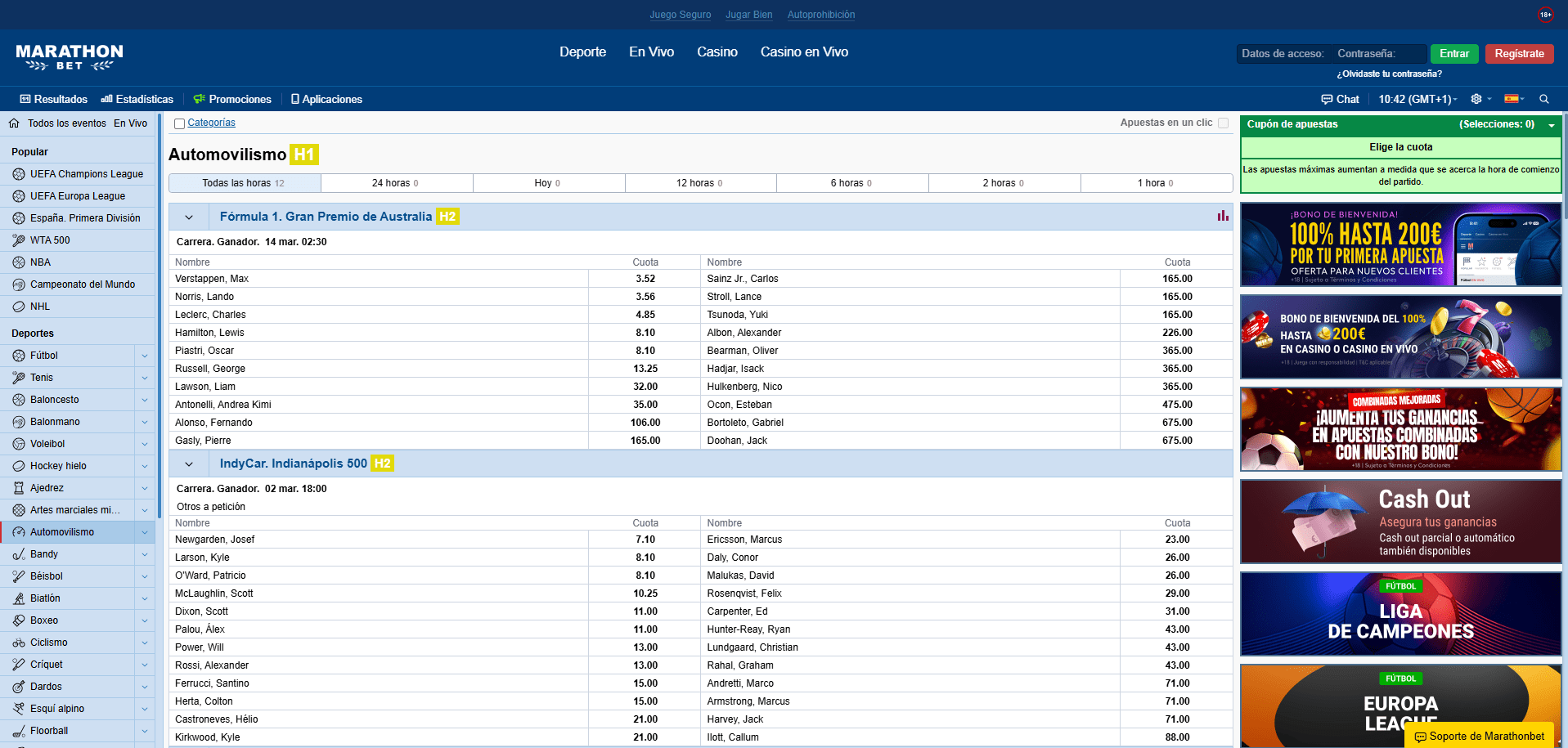Click the Tenis racket icon
Screen dimensions: 1568x748
click(19, 378)
